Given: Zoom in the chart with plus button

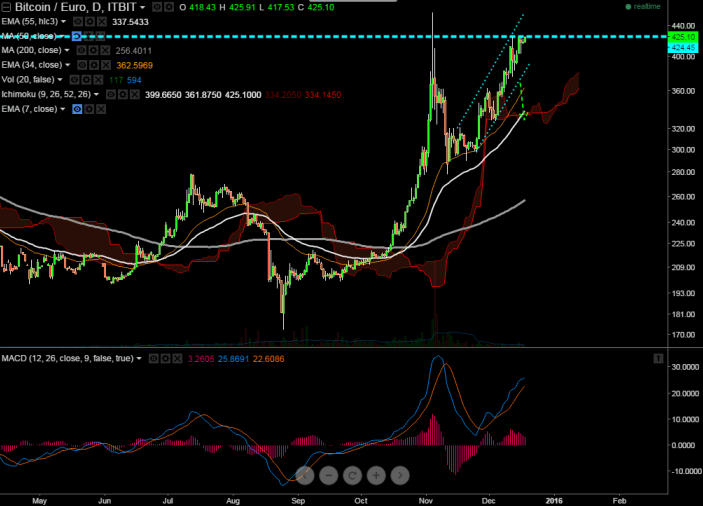Looking at the screenshot, I should coord(376,476).
